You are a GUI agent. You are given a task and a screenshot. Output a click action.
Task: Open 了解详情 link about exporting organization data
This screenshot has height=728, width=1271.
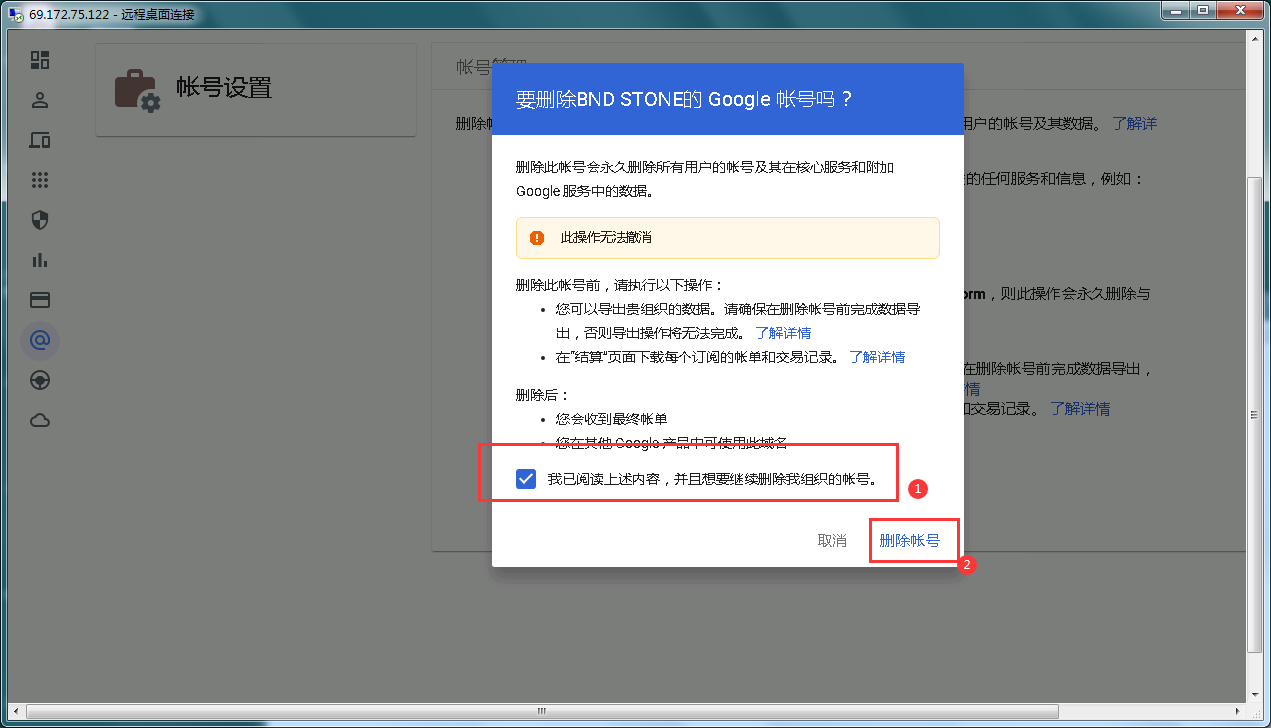783,332
